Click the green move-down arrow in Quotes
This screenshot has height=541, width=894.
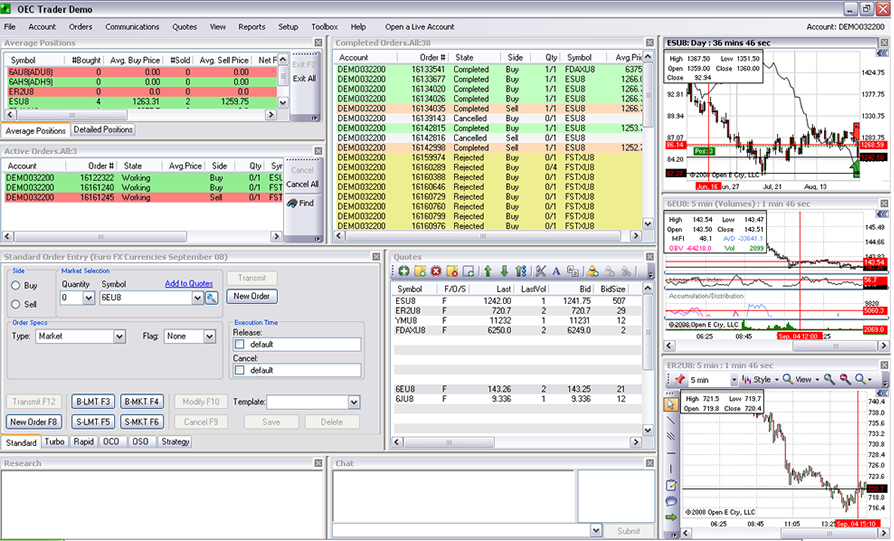[x=504, y=271]
